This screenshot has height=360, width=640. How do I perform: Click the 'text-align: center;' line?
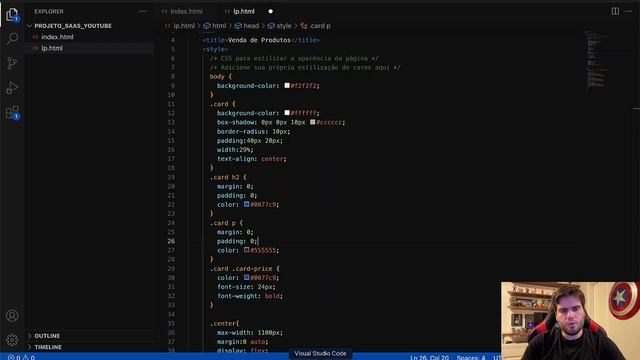click(x=251, y=159)
